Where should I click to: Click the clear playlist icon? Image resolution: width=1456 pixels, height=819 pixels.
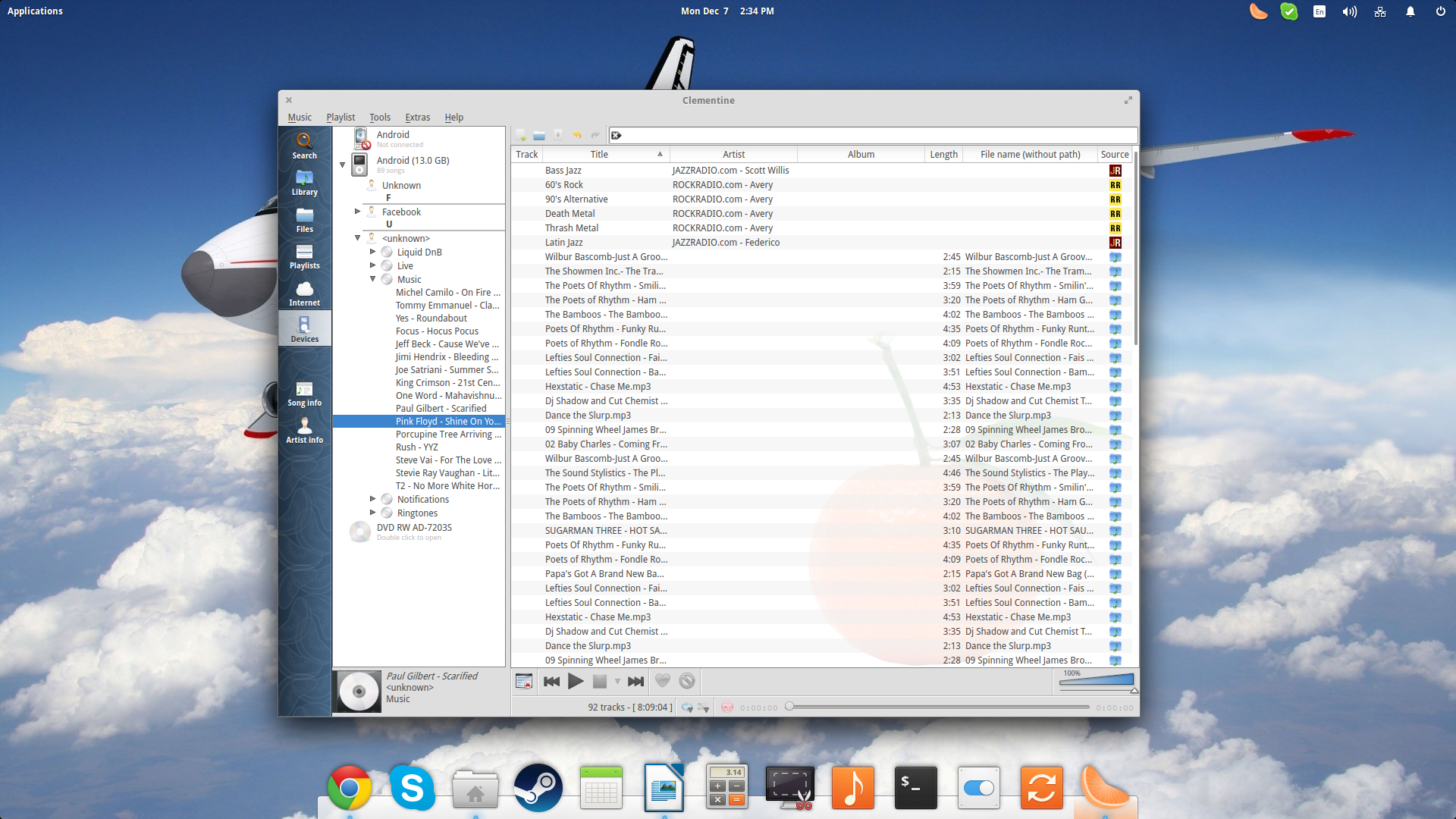click(x=523, y=681)
